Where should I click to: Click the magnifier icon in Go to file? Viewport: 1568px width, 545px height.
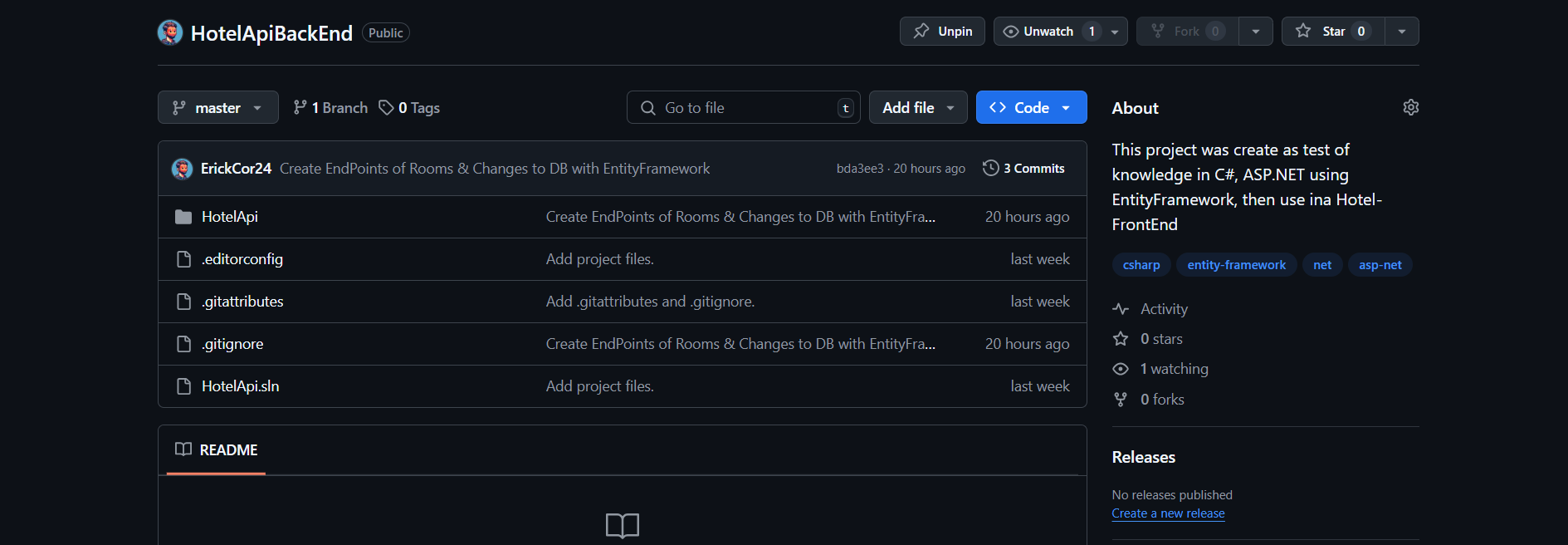[x=648, y=108]
